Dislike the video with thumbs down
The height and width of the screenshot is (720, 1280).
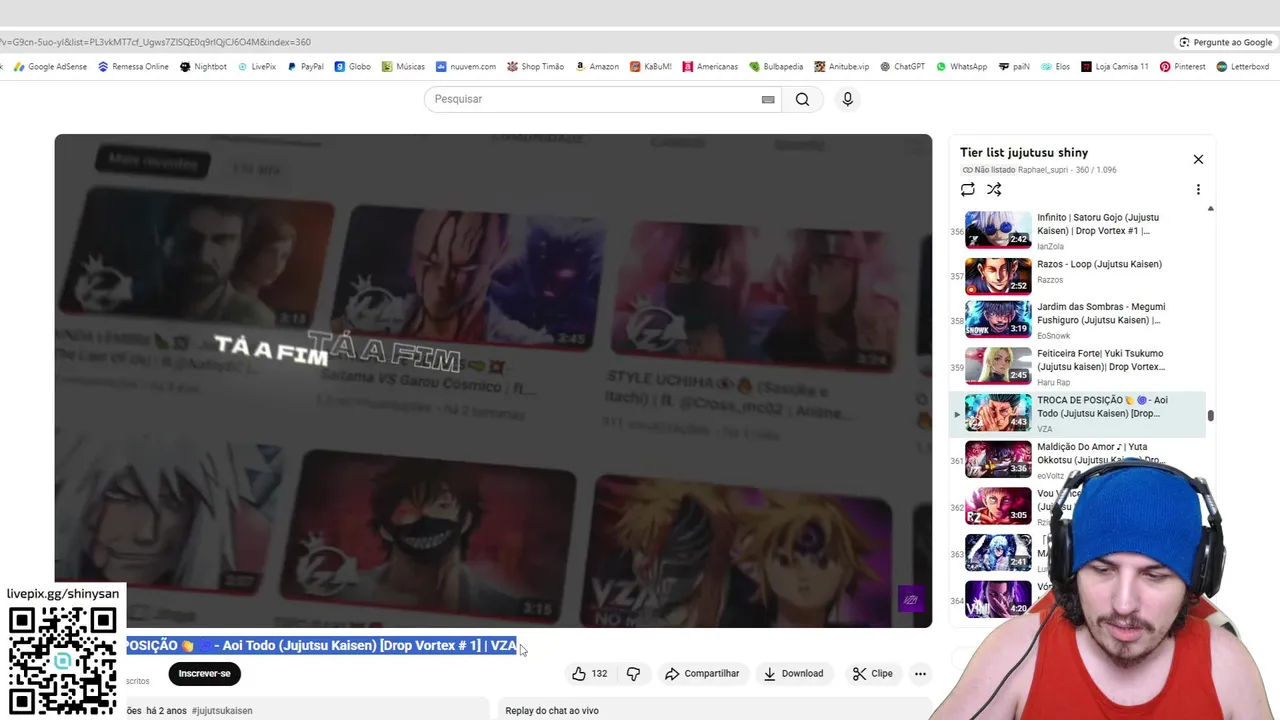[x=633, y=674]
